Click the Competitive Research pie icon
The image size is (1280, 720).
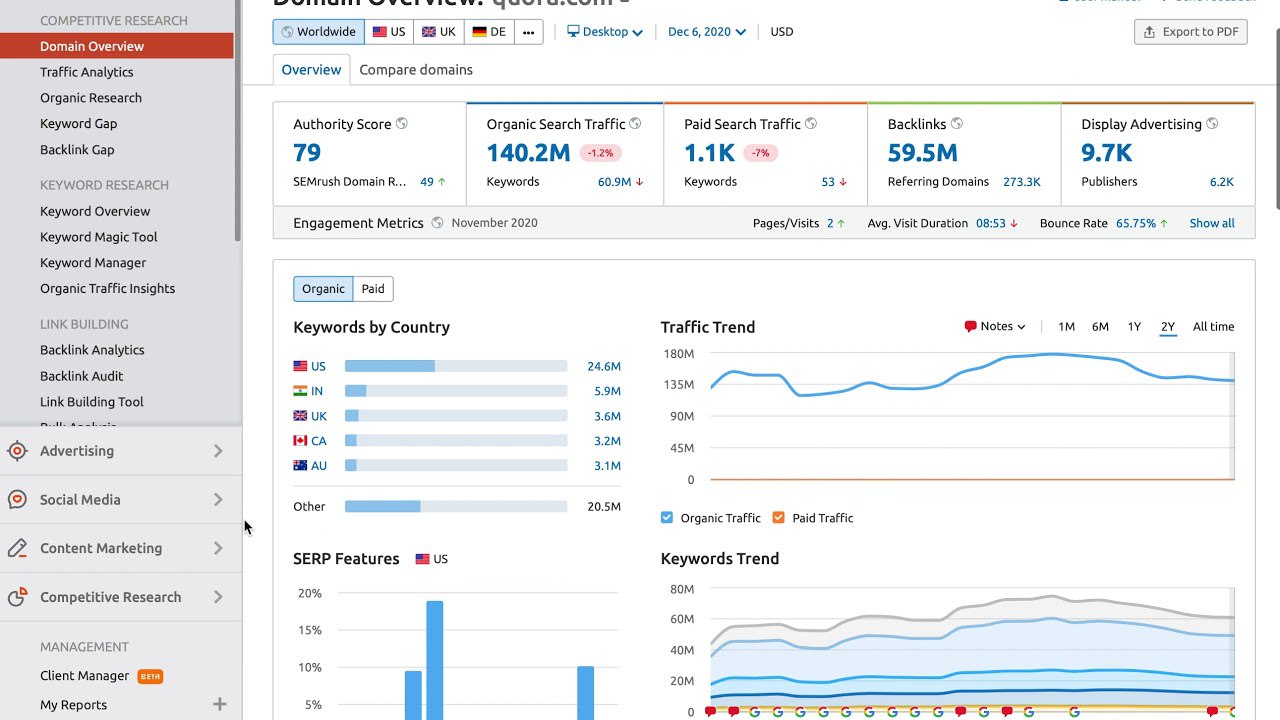pos(17,597)
